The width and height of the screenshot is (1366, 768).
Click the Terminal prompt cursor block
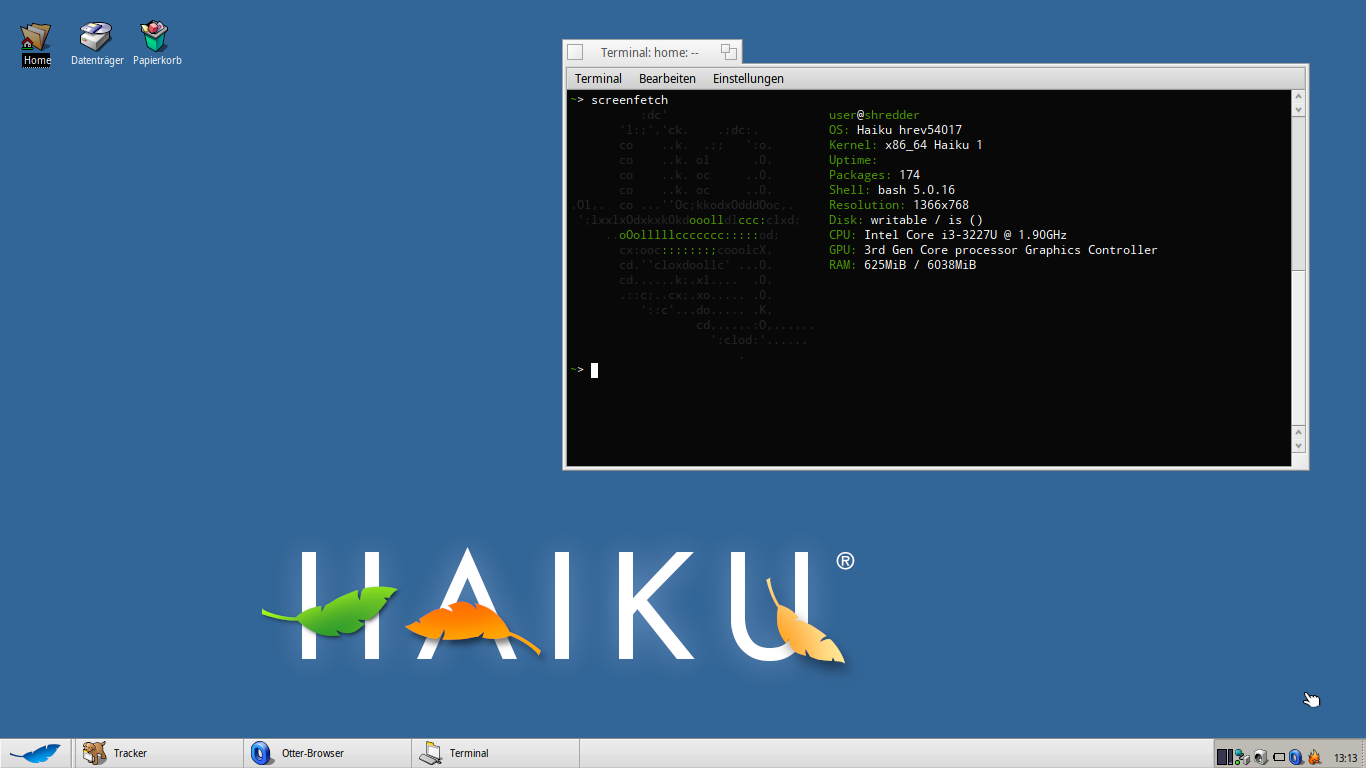594,370
